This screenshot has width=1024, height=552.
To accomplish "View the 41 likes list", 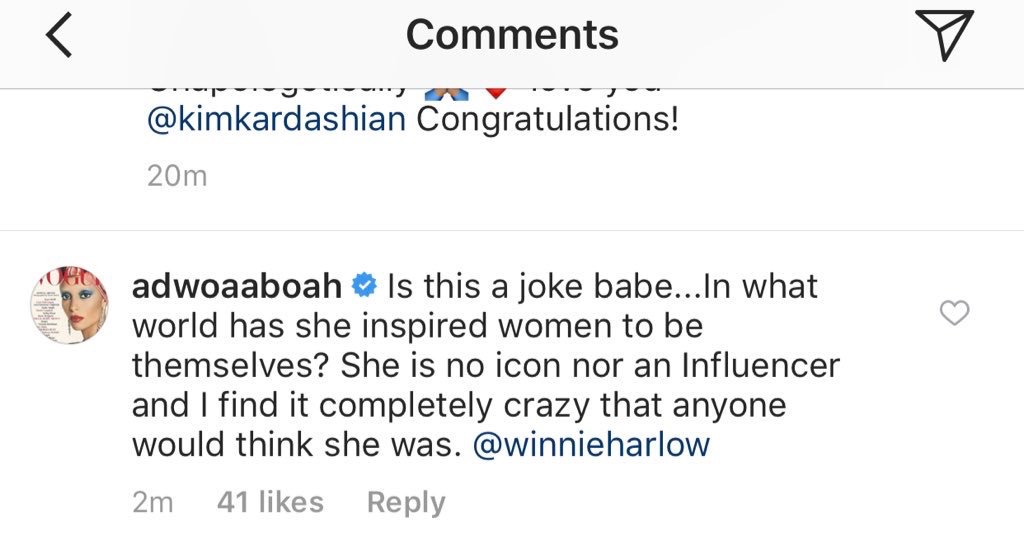I will point(270,502).
